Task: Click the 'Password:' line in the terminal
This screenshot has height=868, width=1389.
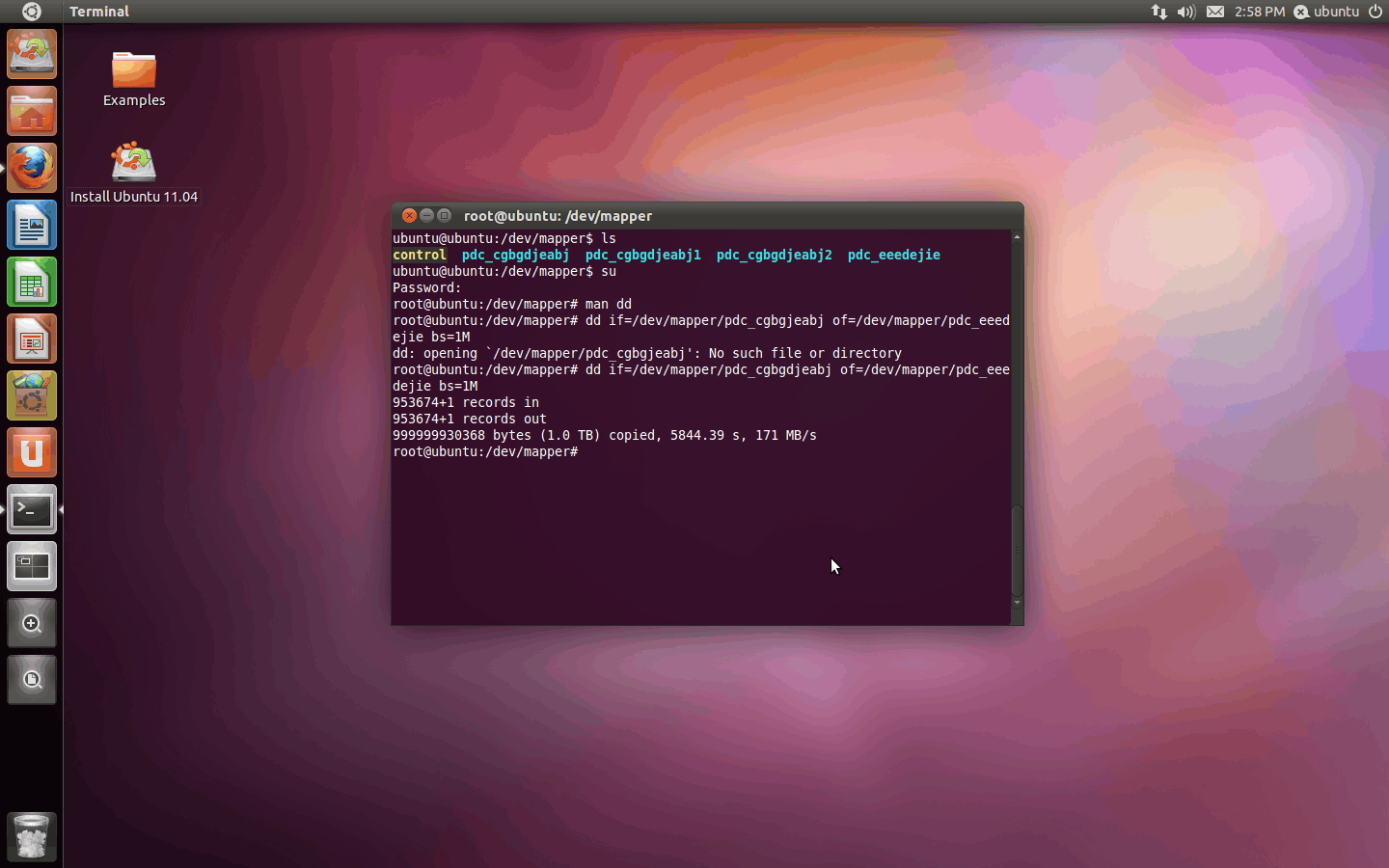Action: [427, 287]
